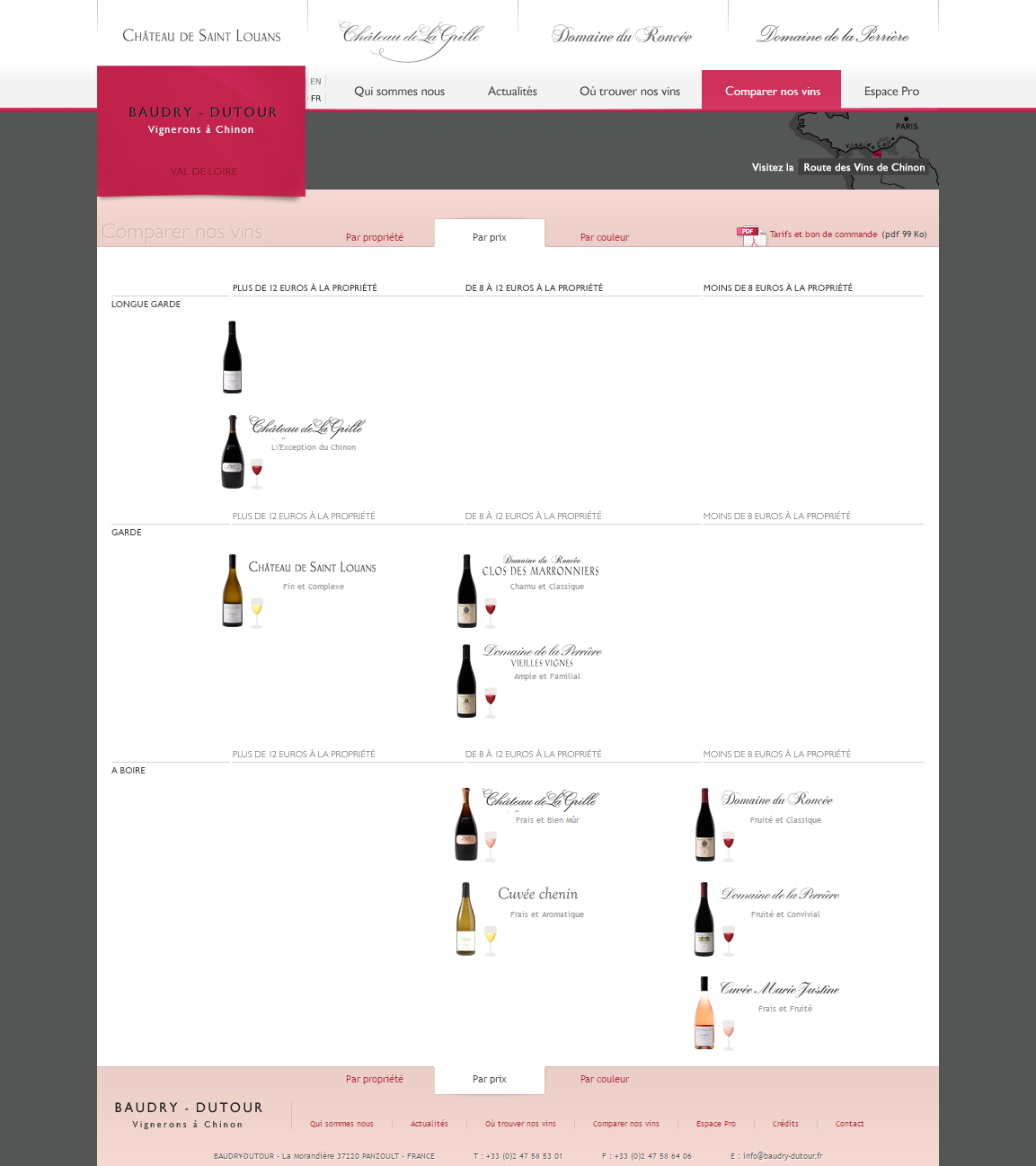The width and height of the screenshot is (1036, 1166).
Task: Switch to top Par couleur tab
Action: pos(605,237)
